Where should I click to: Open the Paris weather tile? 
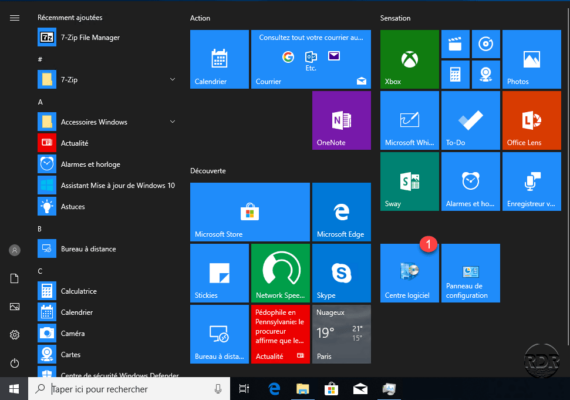pyautogui.click(x=341, y=334)
